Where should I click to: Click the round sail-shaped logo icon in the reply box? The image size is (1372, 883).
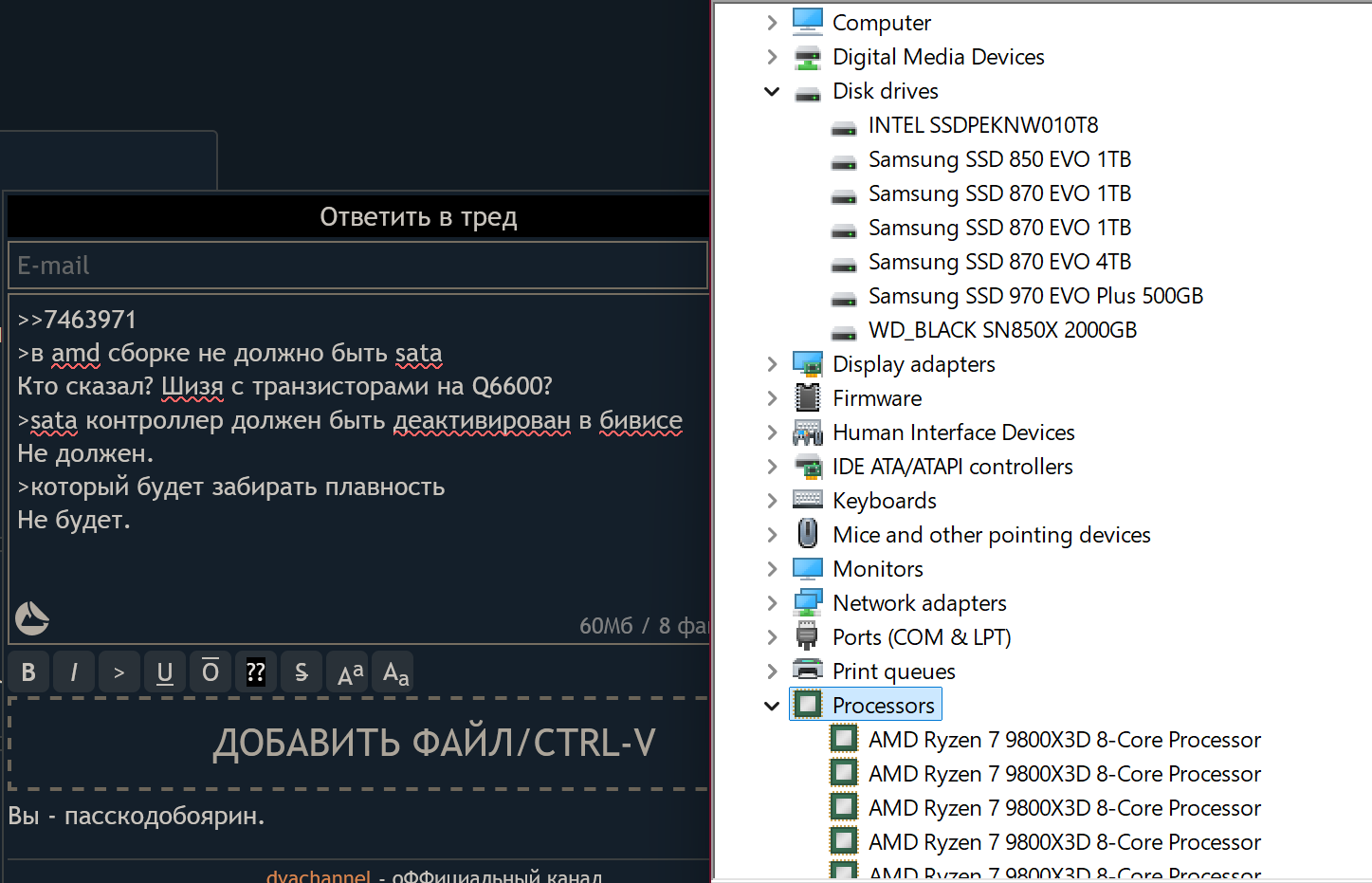tap(32, 618)
